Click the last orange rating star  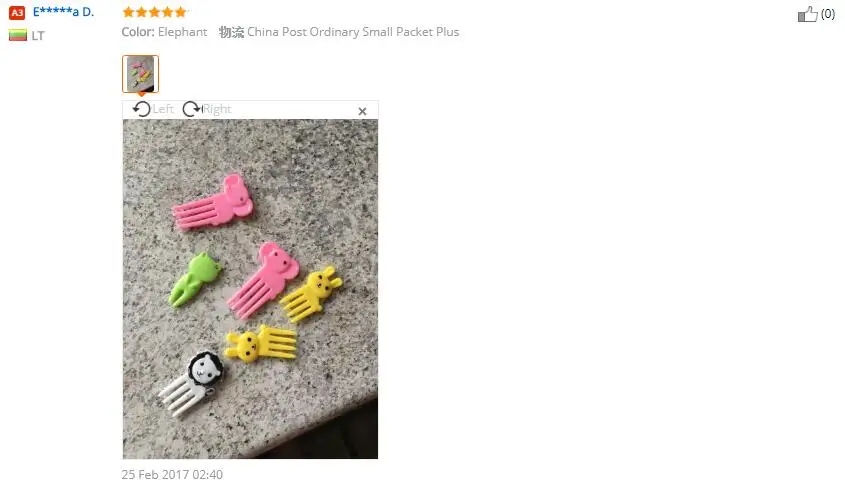tap(181, 12)
